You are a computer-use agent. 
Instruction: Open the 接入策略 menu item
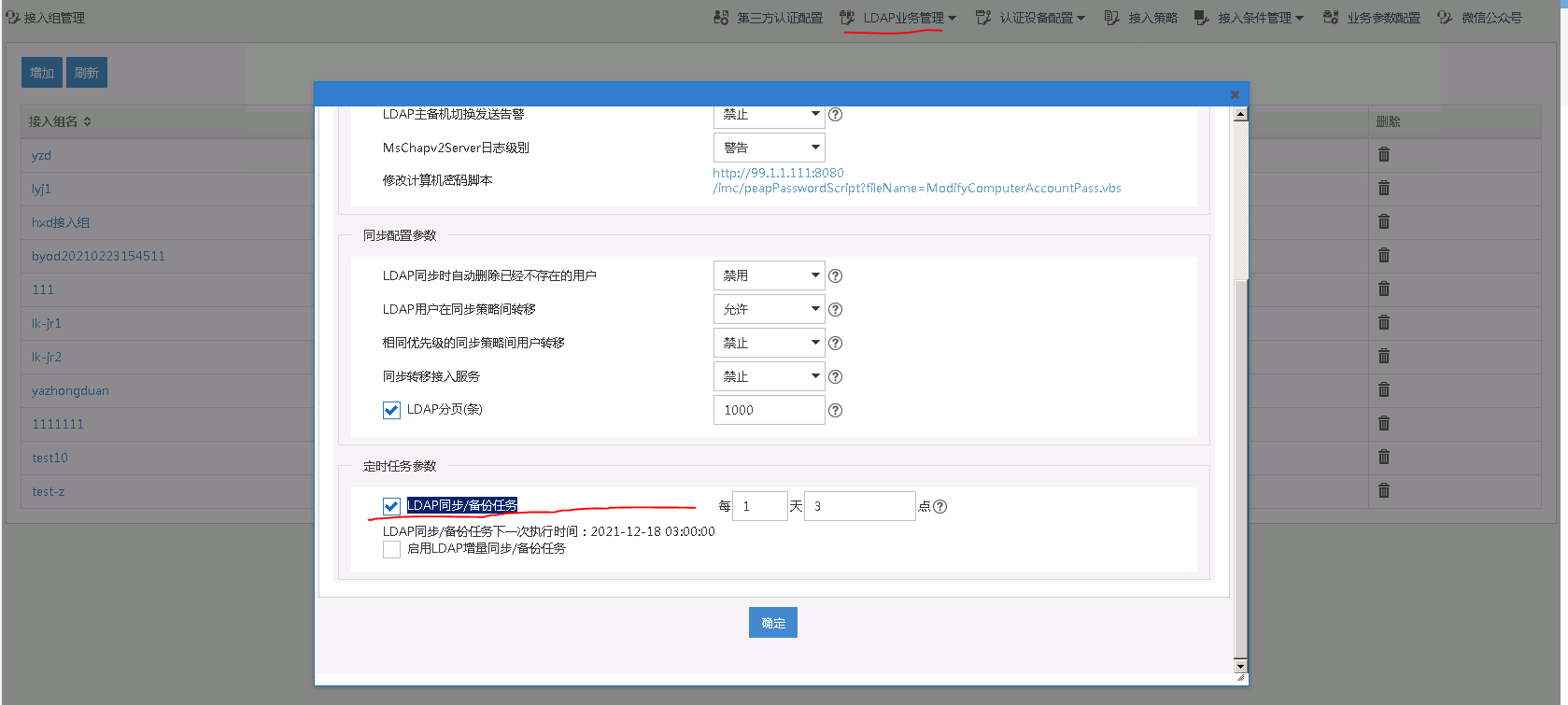tap(1140, 18)
